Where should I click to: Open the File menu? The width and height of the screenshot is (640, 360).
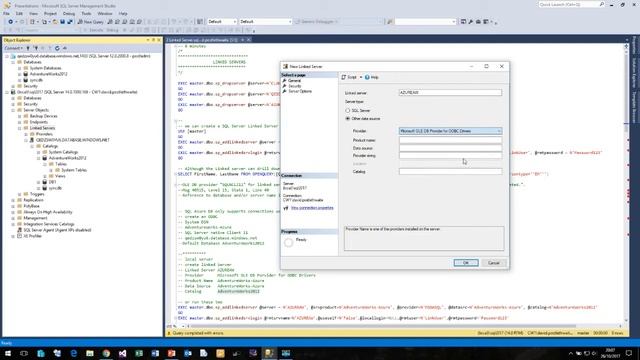click(7, 13)
